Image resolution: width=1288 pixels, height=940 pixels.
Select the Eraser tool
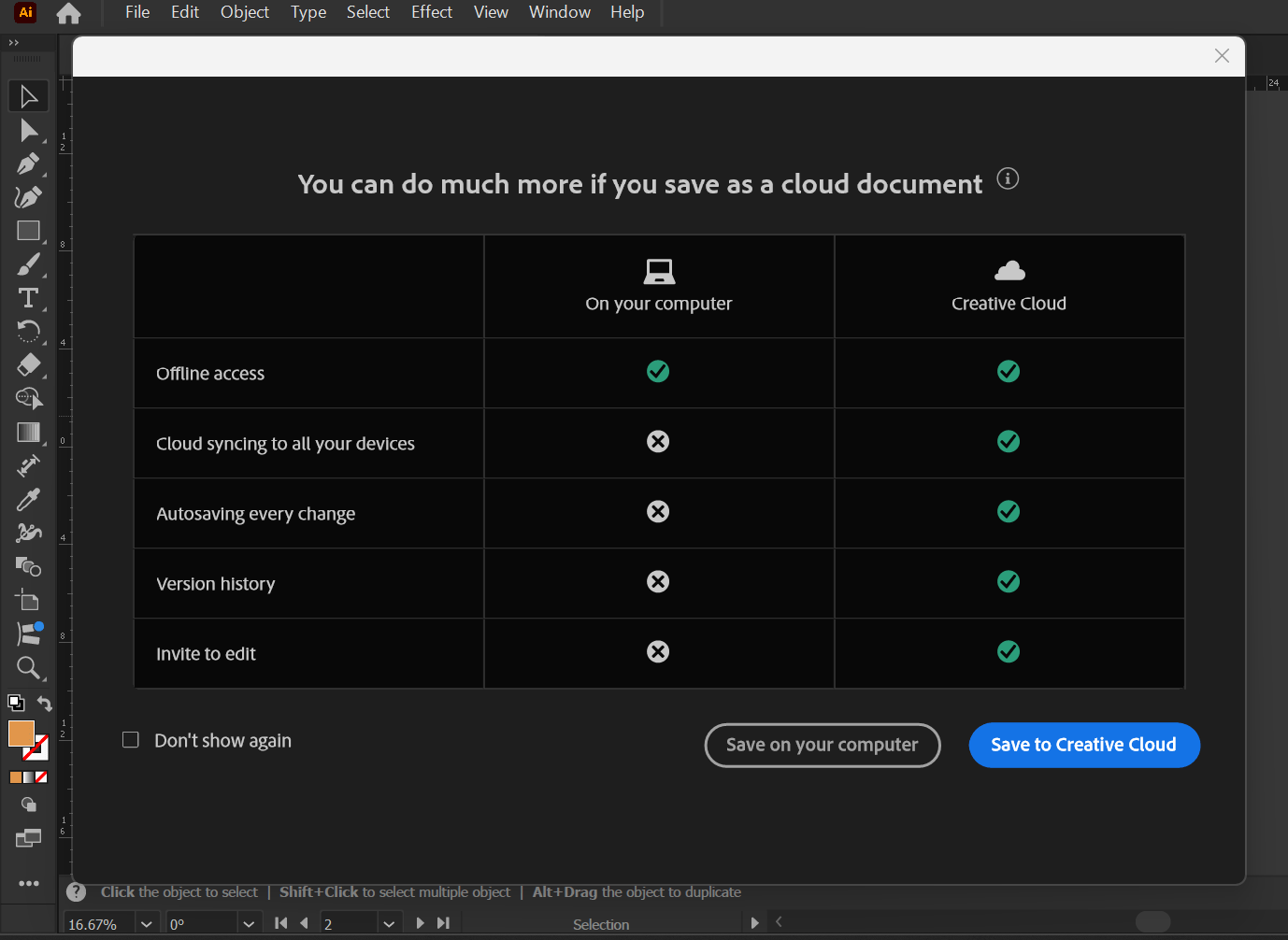pyautogui.click(x=28, y=364)
